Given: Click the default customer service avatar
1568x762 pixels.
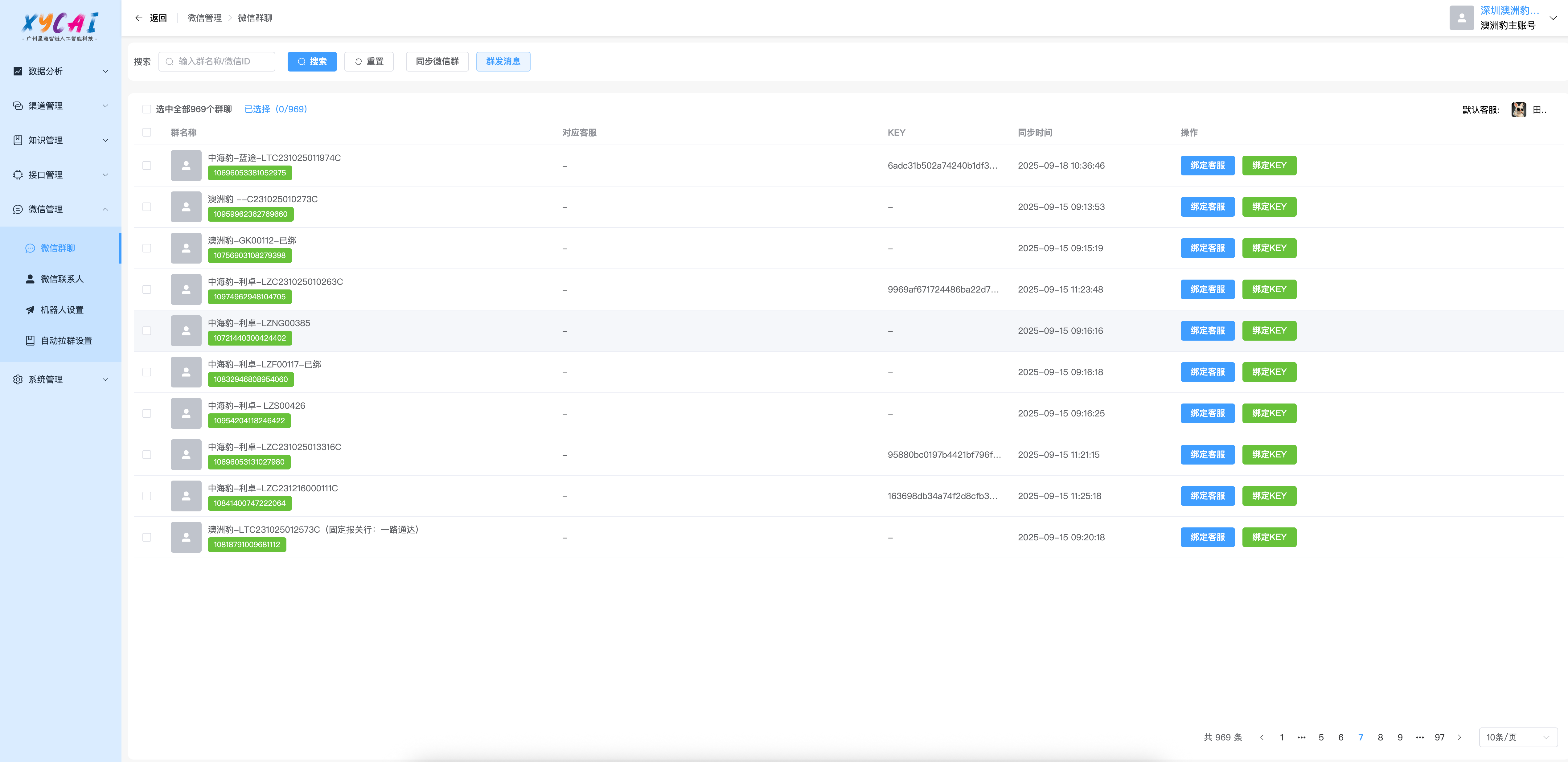Looking at the screenshot, I should coord(1518,109).
